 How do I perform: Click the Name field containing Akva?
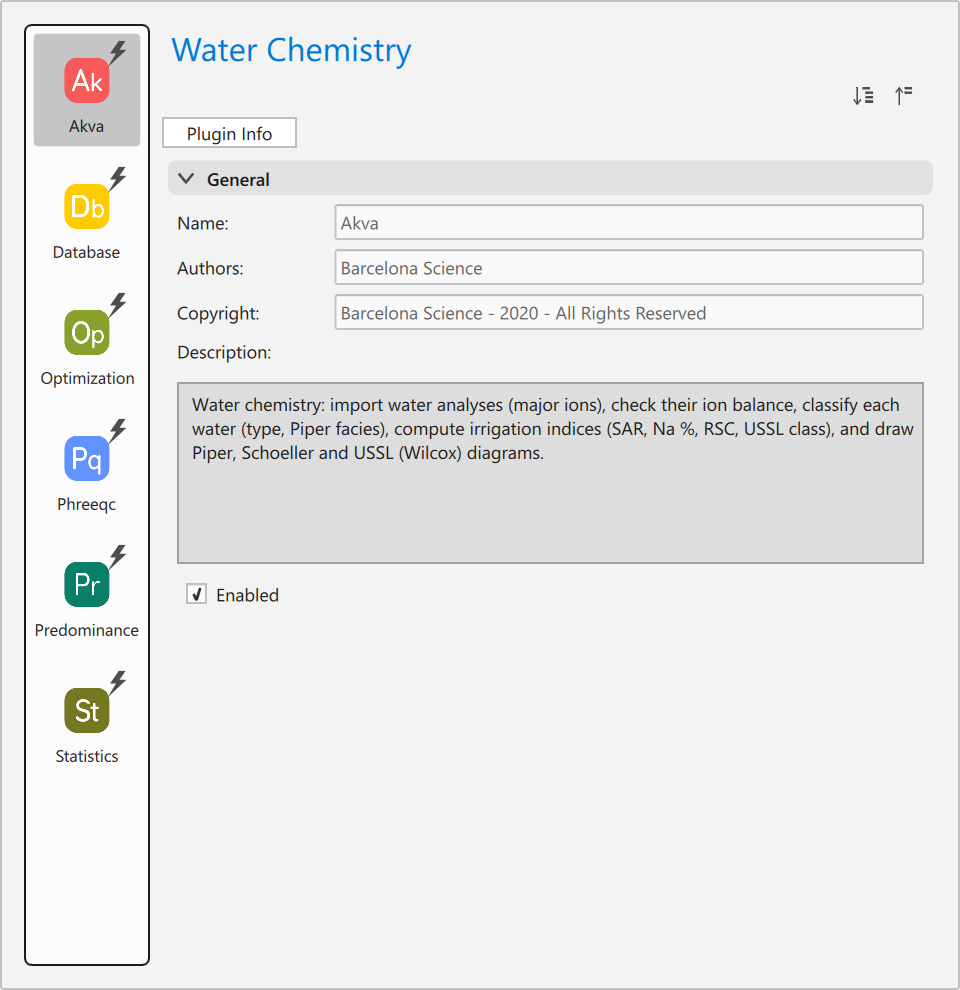coord(629,222)
